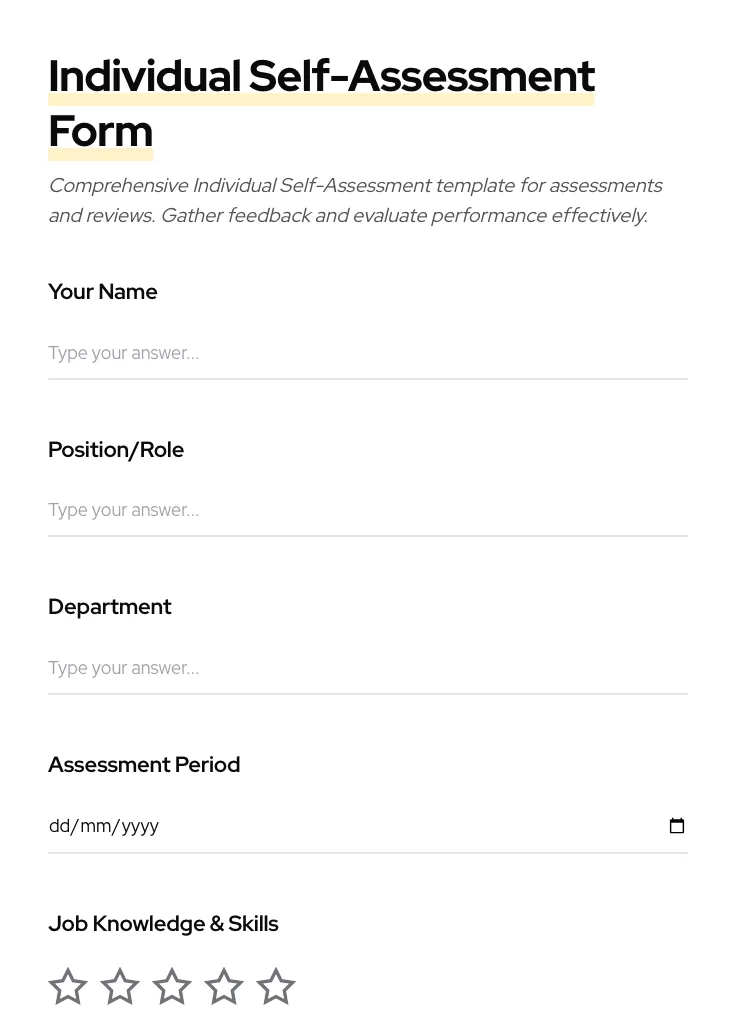The width and height of the screenshot is (736, 1024).
Task: Click the dd/mm/yyyy date field
Action: (300, 825)
